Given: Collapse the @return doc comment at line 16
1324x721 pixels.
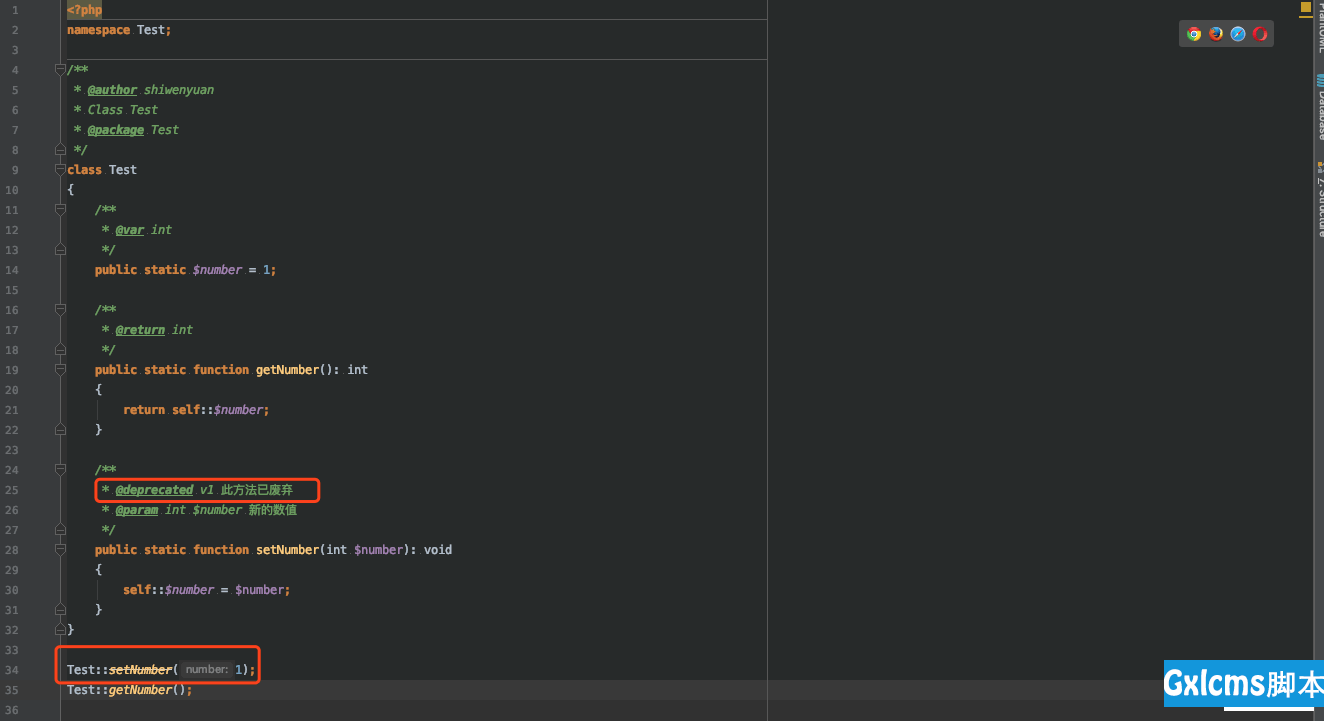Looking at the screenshot, I should [x=60, y=310].
